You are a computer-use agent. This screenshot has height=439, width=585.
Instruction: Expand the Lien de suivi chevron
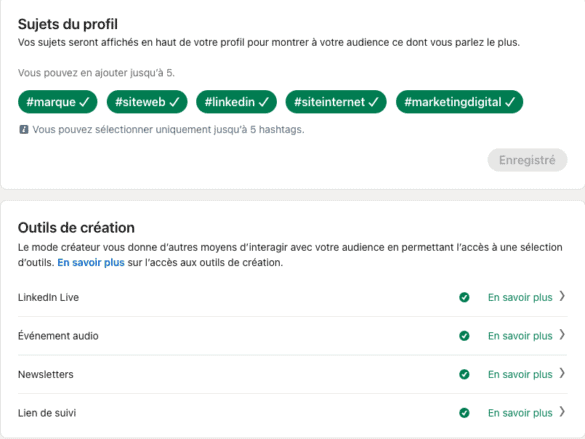tap(562, 412)
